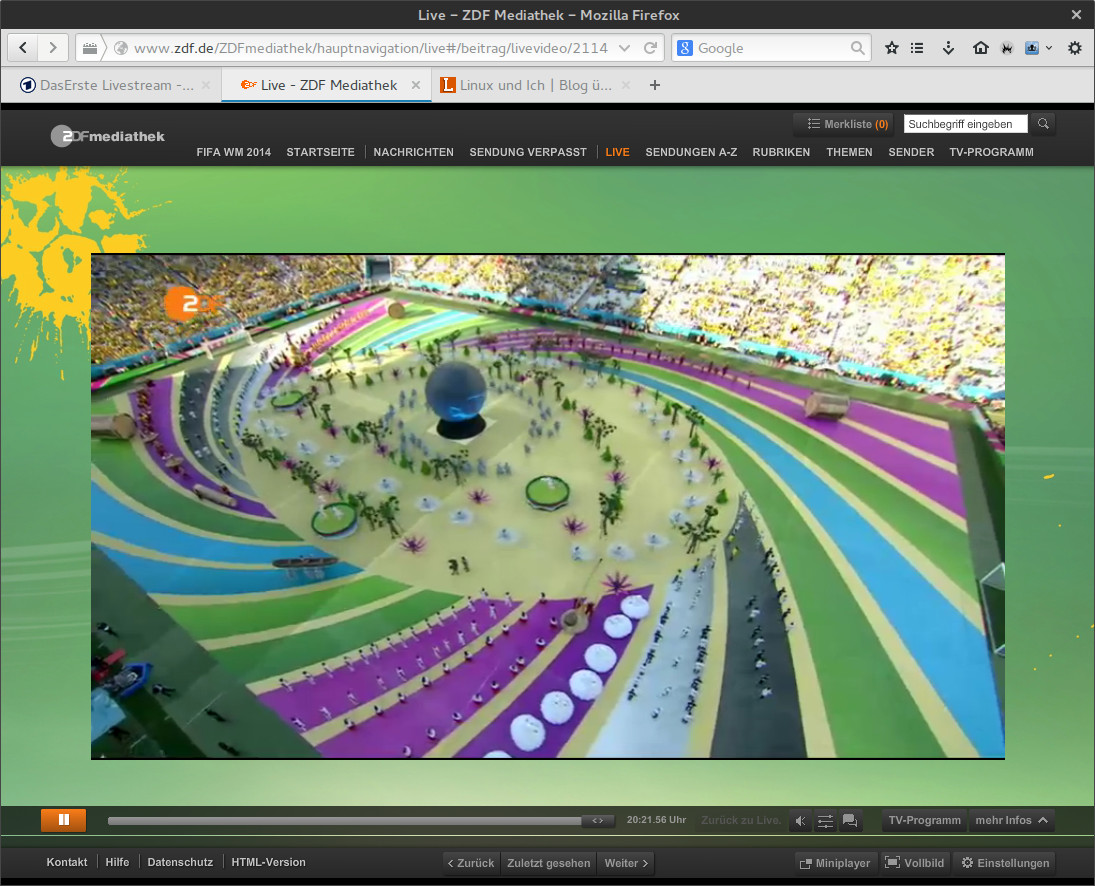This screenshot has width=1095, height=886.
Task: Open the Firefox downloads arrow
Action: pyautogui.click(x=949, y=48)
